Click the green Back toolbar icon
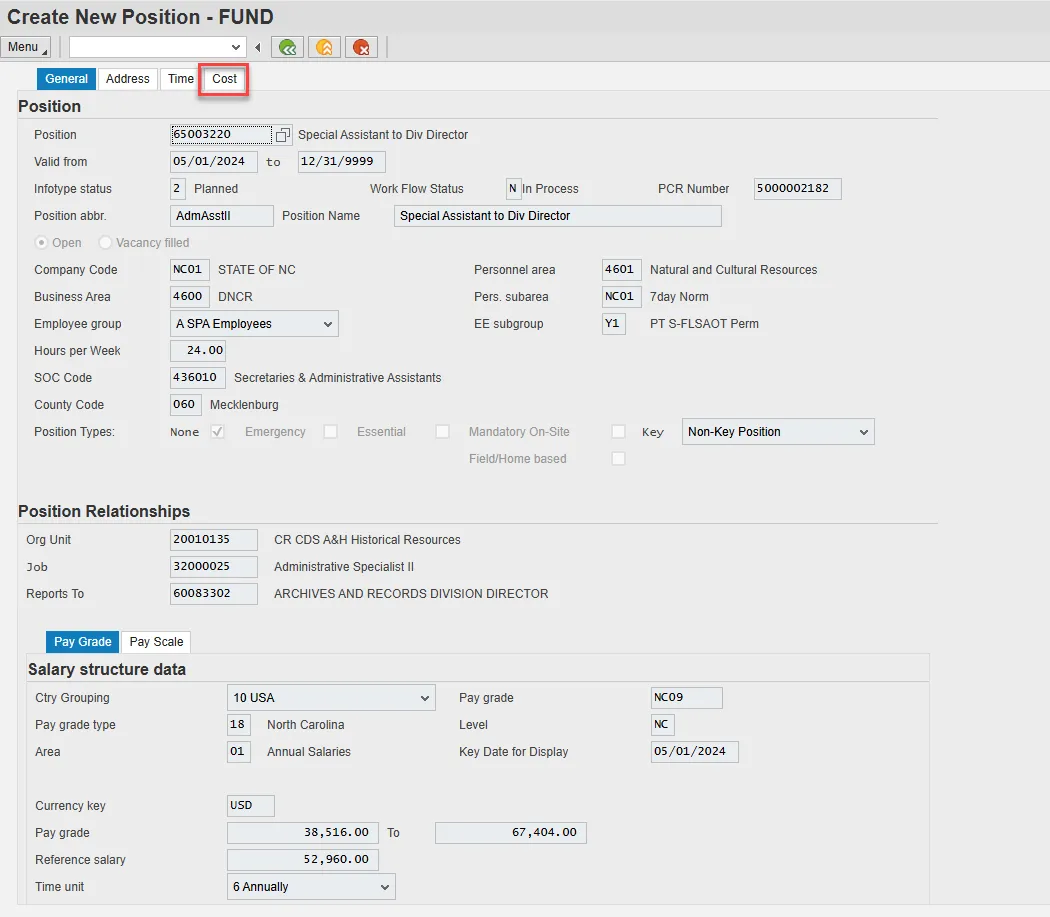1050x917 pixels. (x=288, y=47)
